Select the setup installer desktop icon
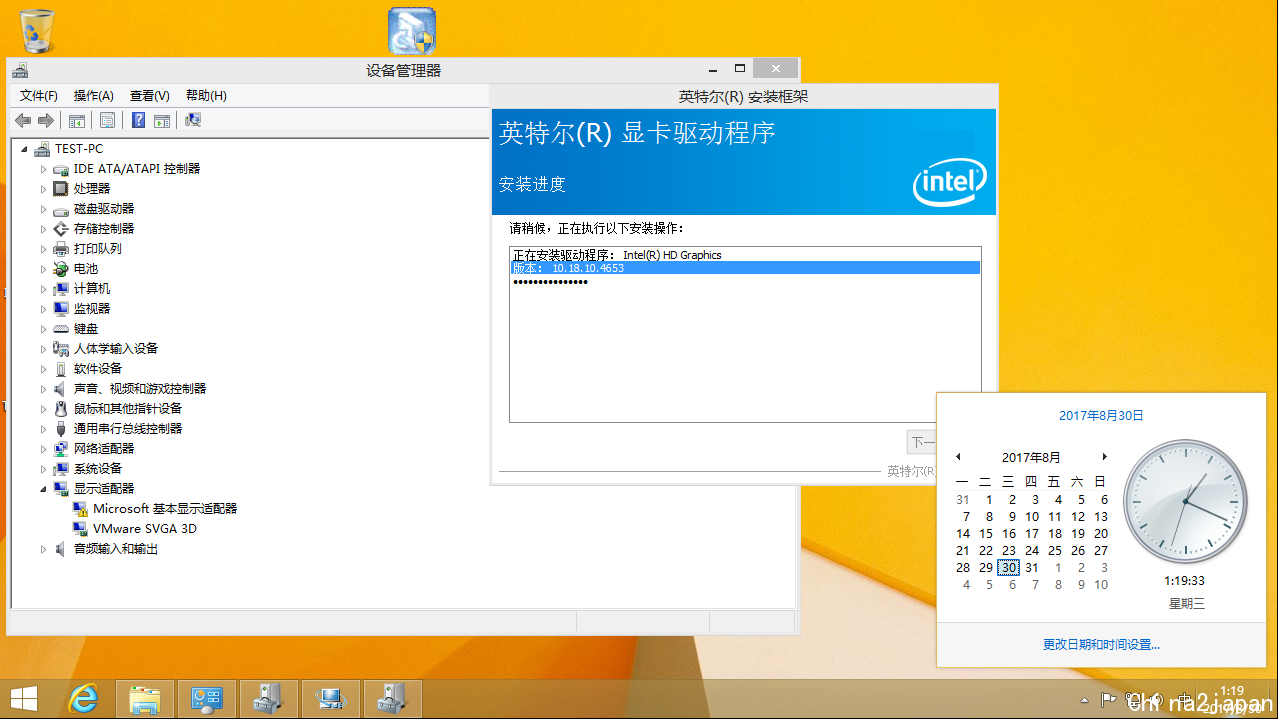Image resolution: width=1278 pixels, height=719 pixels. (411, 31)
